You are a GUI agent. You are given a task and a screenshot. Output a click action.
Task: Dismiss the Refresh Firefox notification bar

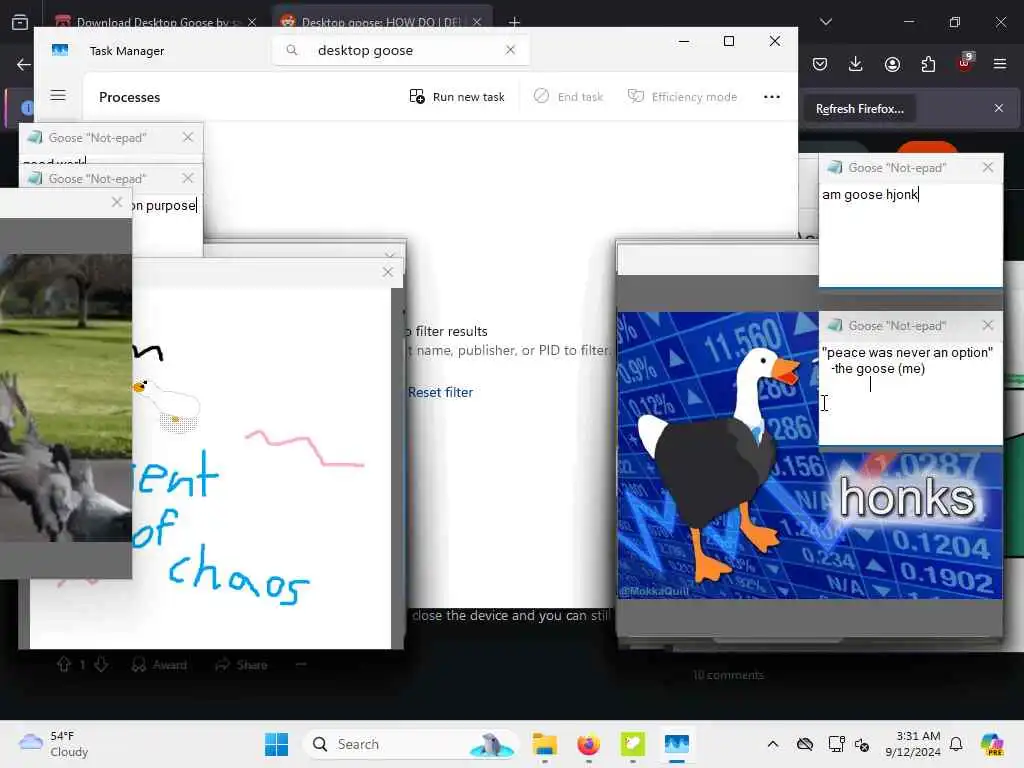(999, 108)
